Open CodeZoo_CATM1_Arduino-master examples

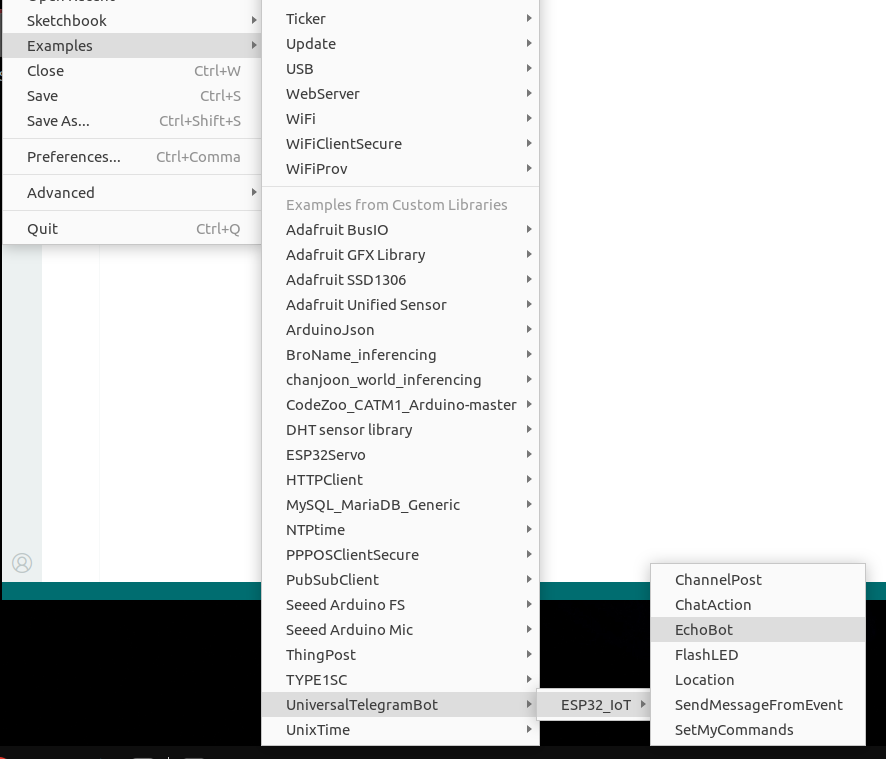point(401,405)
